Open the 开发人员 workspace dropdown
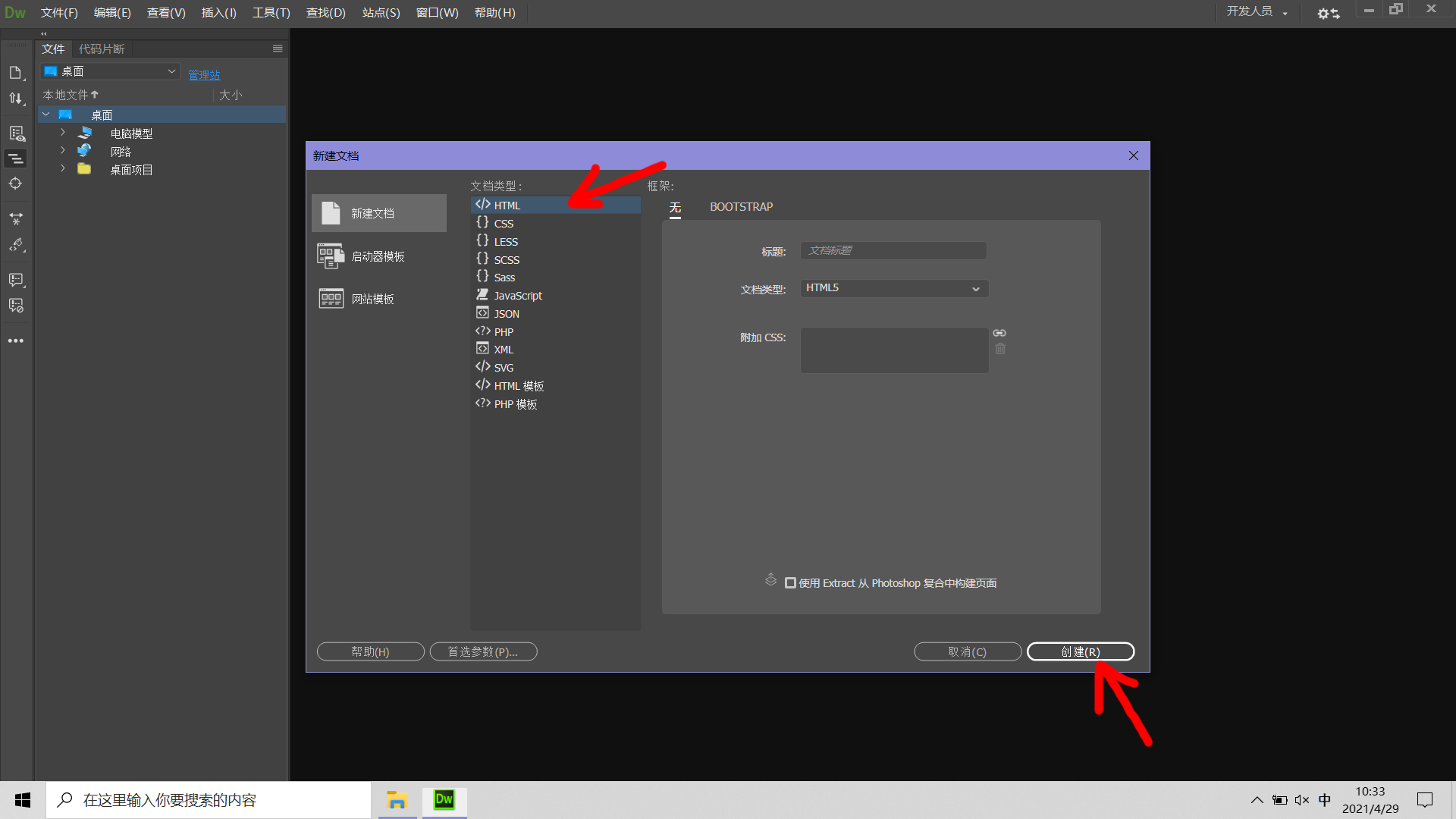1456x819 pixels. click(1257, 11)
